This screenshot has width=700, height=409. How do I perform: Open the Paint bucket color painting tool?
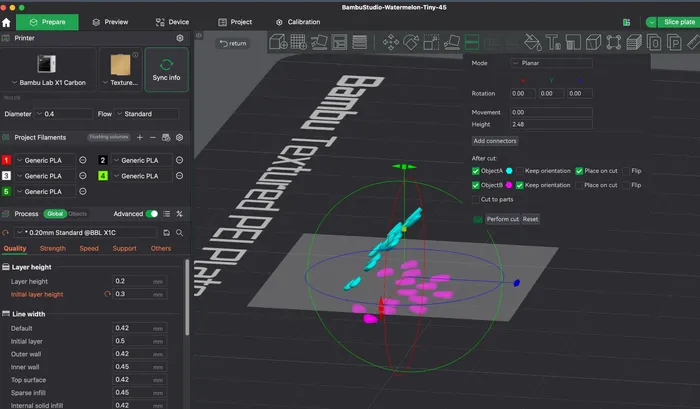coord(532,43)
